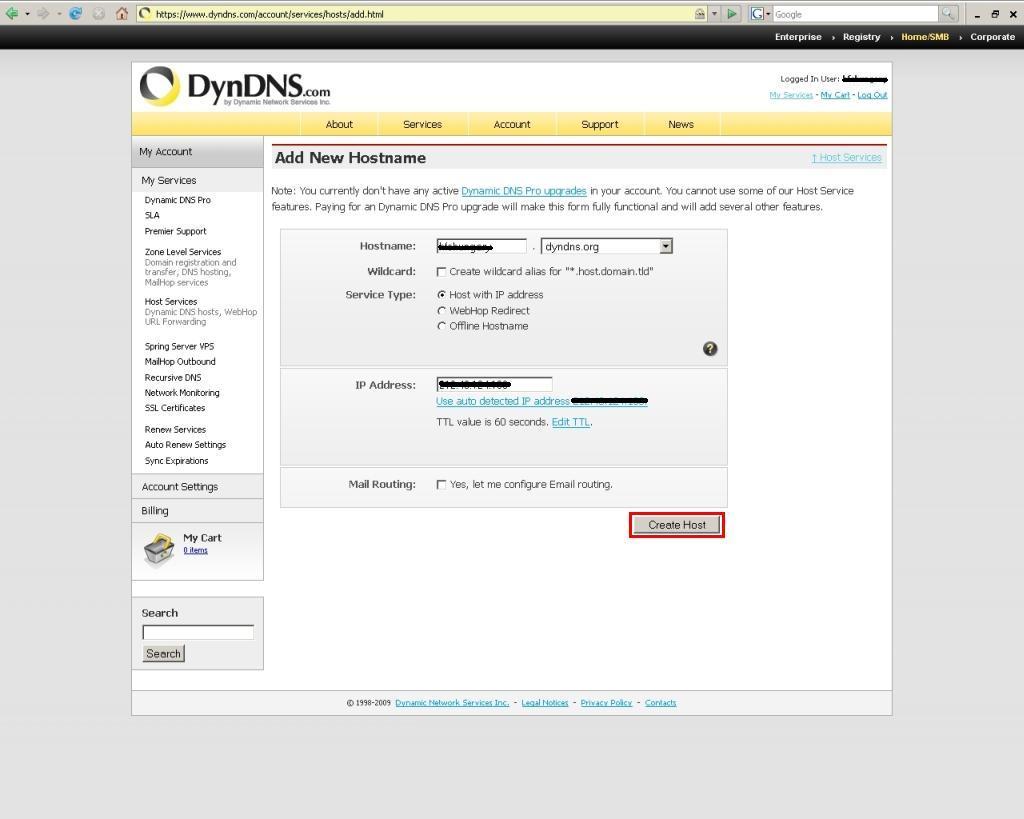Check the Mail Routing email checkbox
The width and height of the screenshot is (1024, 819).
(441, 485)
